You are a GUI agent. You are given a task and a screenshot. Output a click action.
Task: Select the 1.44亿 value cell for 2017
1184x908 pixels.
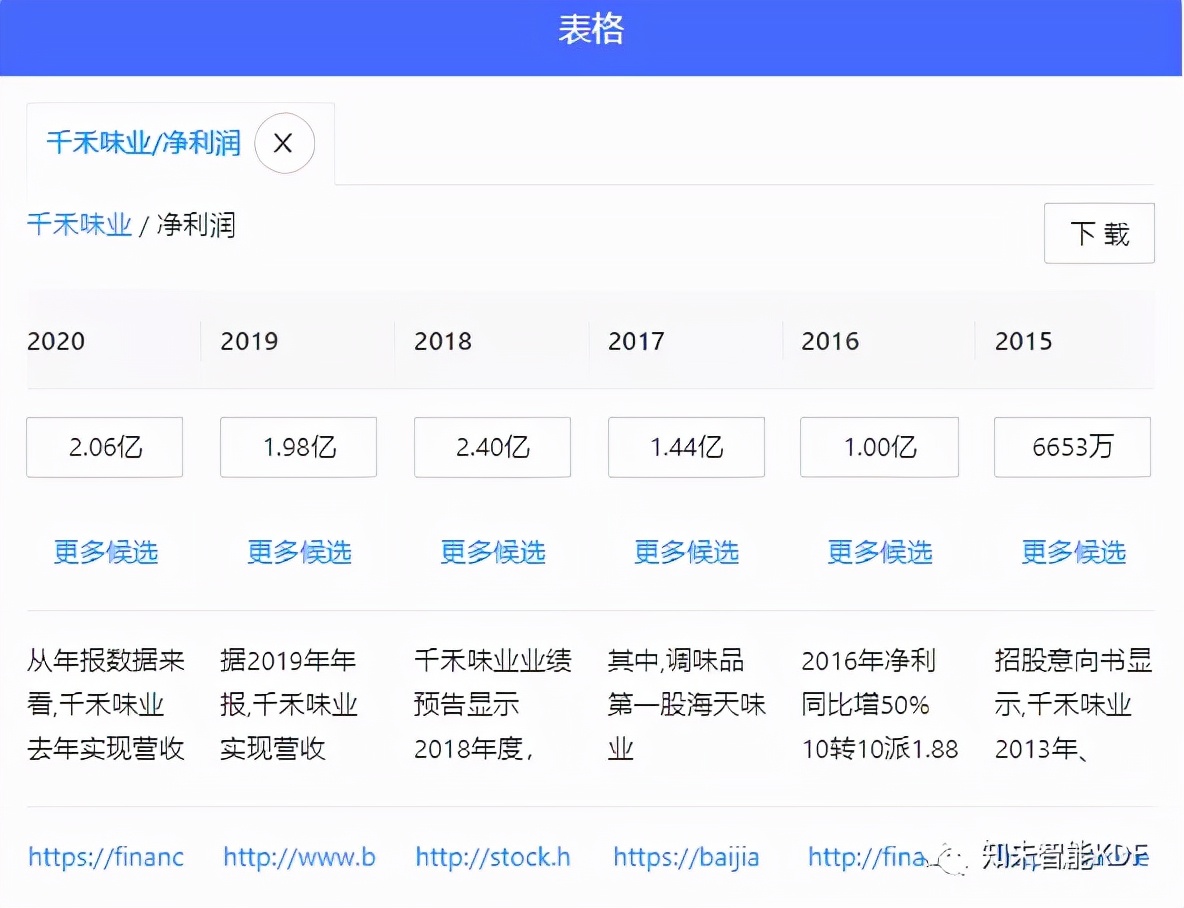[686, 447]
